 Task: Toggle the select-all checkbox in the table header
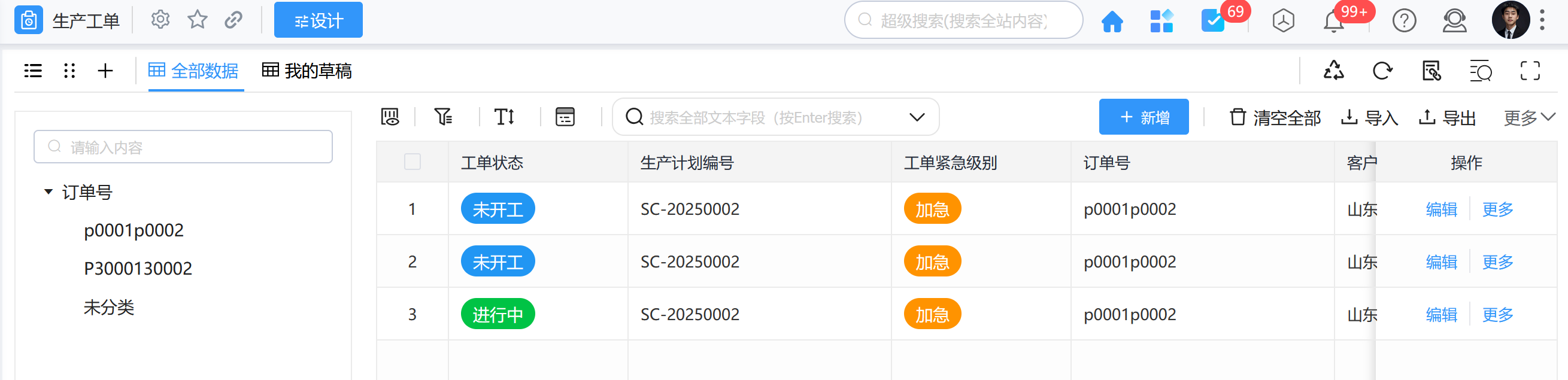[x=412, y=162]
